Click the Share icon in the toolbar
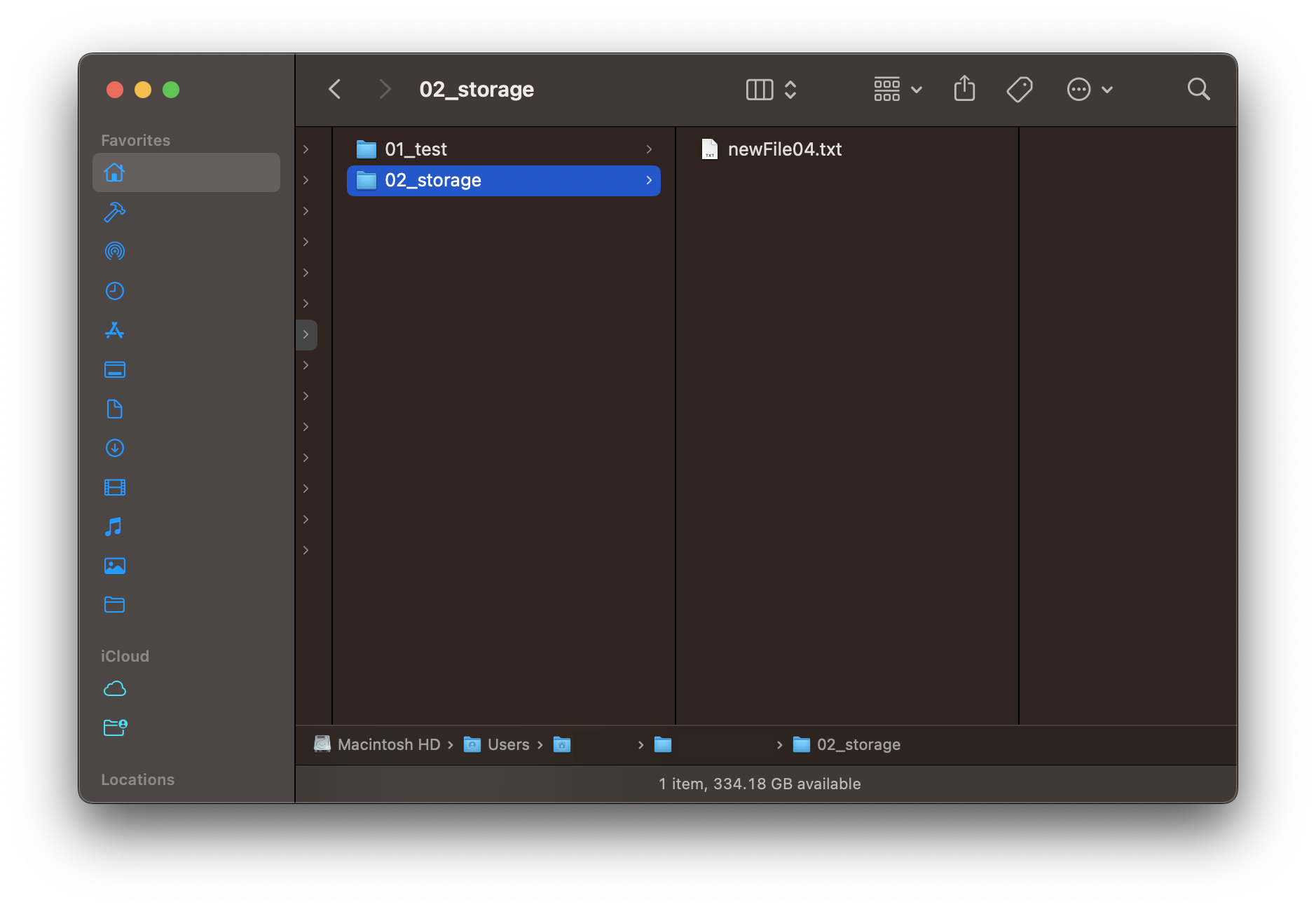 point(964,89)
